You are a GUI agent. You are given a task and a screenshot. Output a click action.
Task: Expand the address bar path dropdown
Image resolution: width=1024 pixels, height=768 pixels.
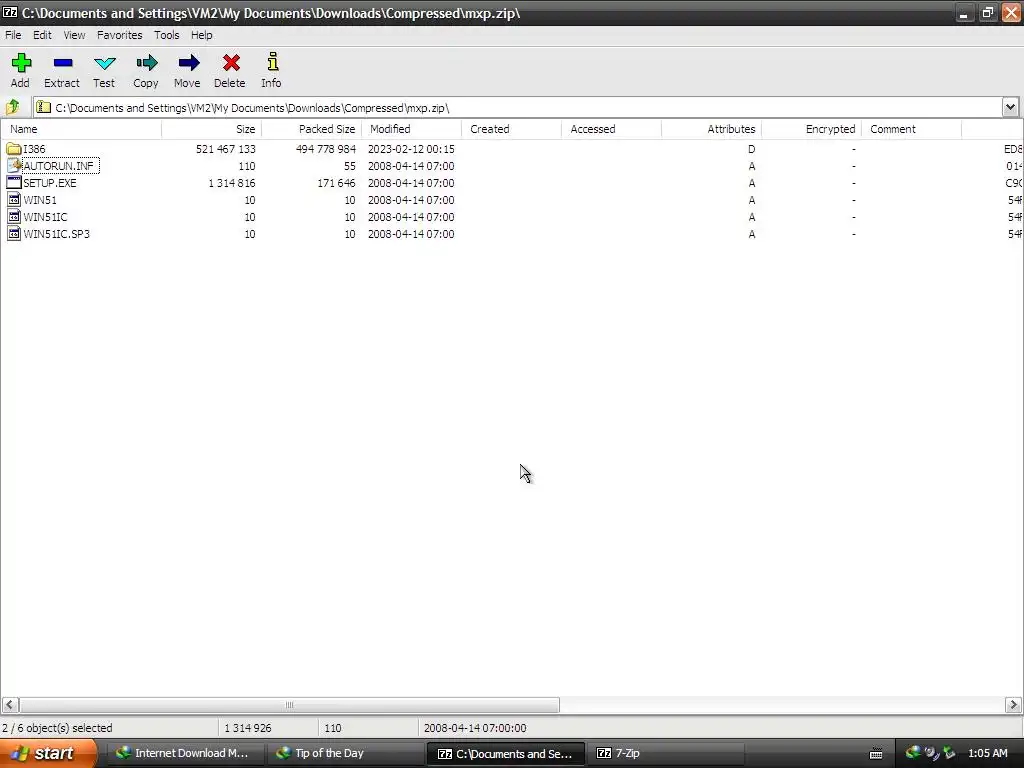pos(1010,107)
